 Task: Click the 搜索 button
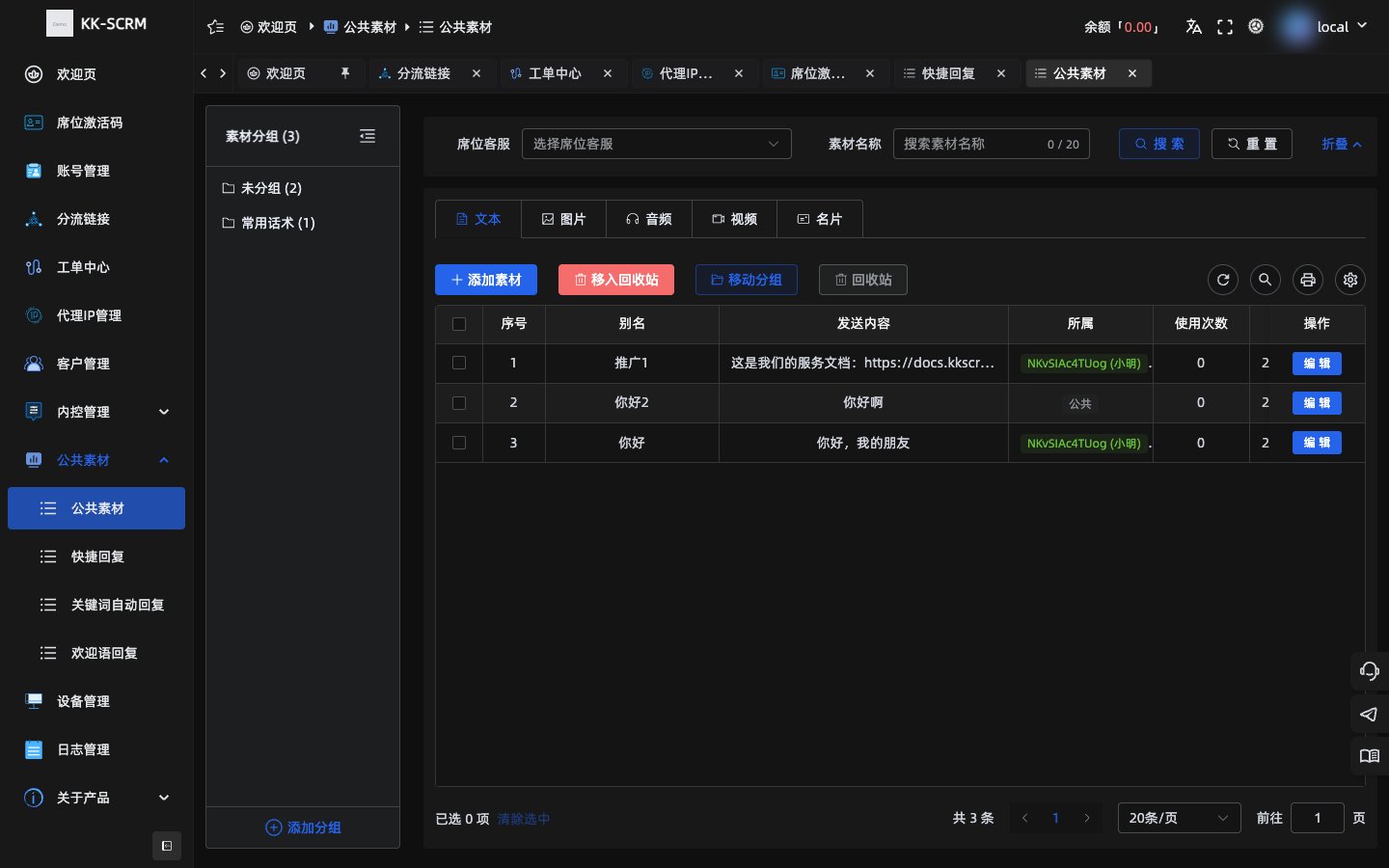coord(1159,144)
